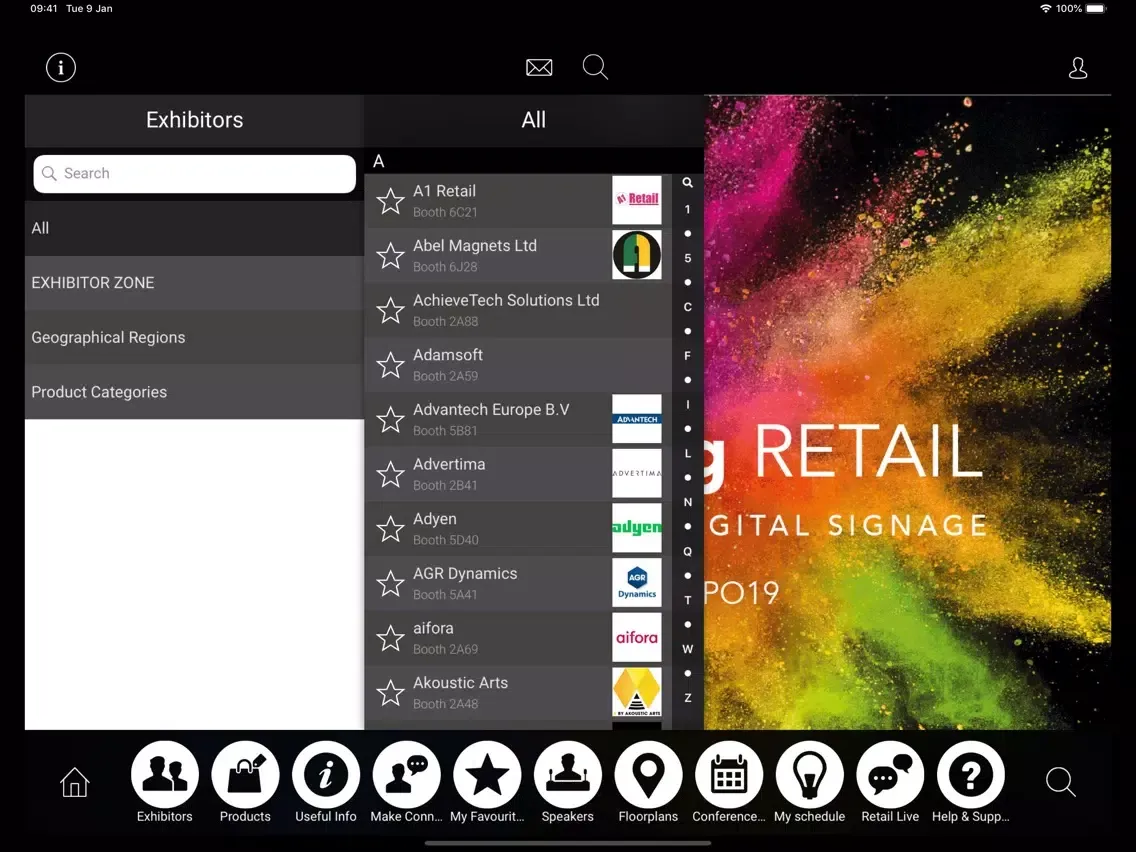Image resolution: width=1136 pixels, height=852 pixels.
Task: Open the Adyen exhibitor entry
Action: 518,529
